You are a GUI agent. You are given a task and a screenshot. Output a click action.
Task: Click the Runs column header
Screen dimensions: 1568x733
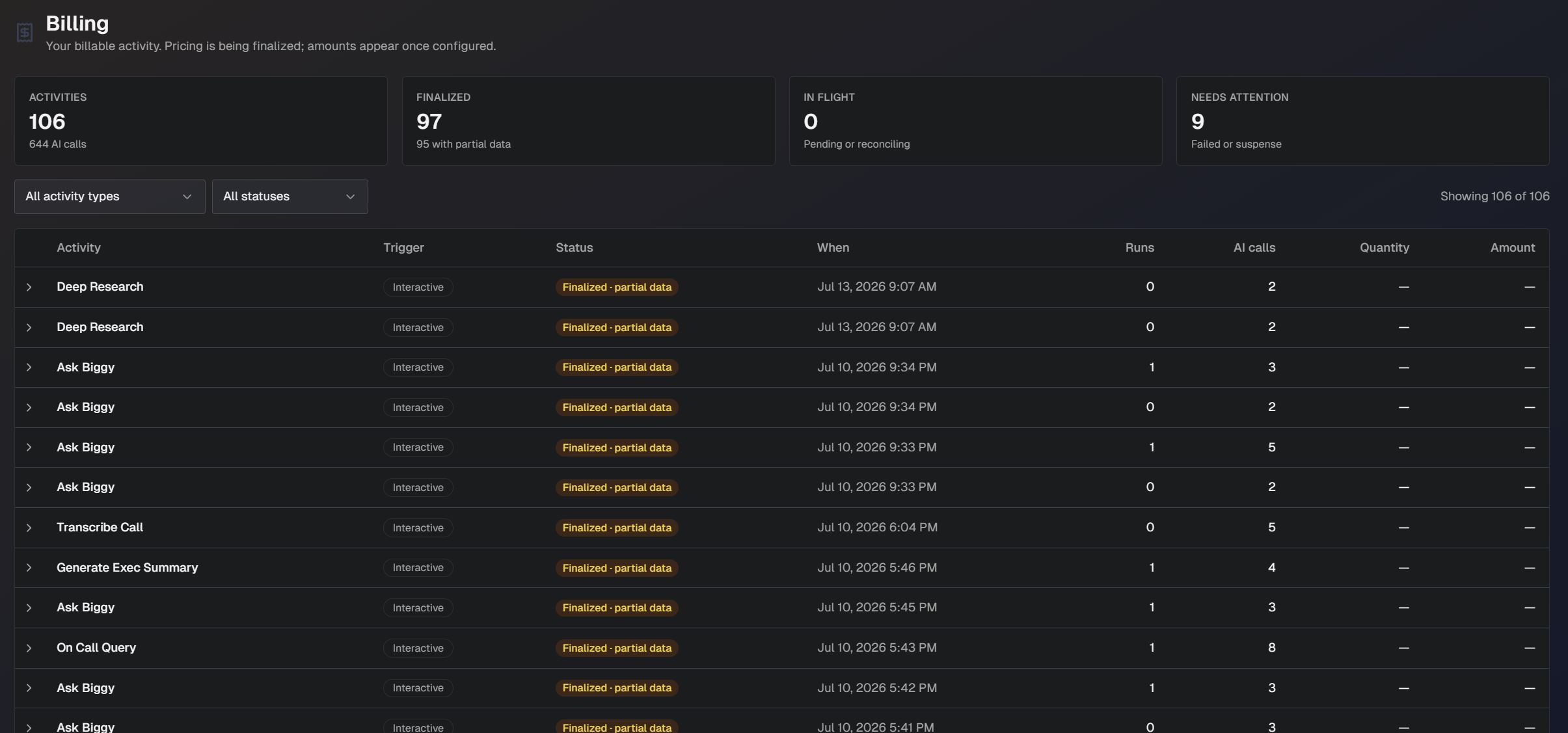pos(1139,248)
